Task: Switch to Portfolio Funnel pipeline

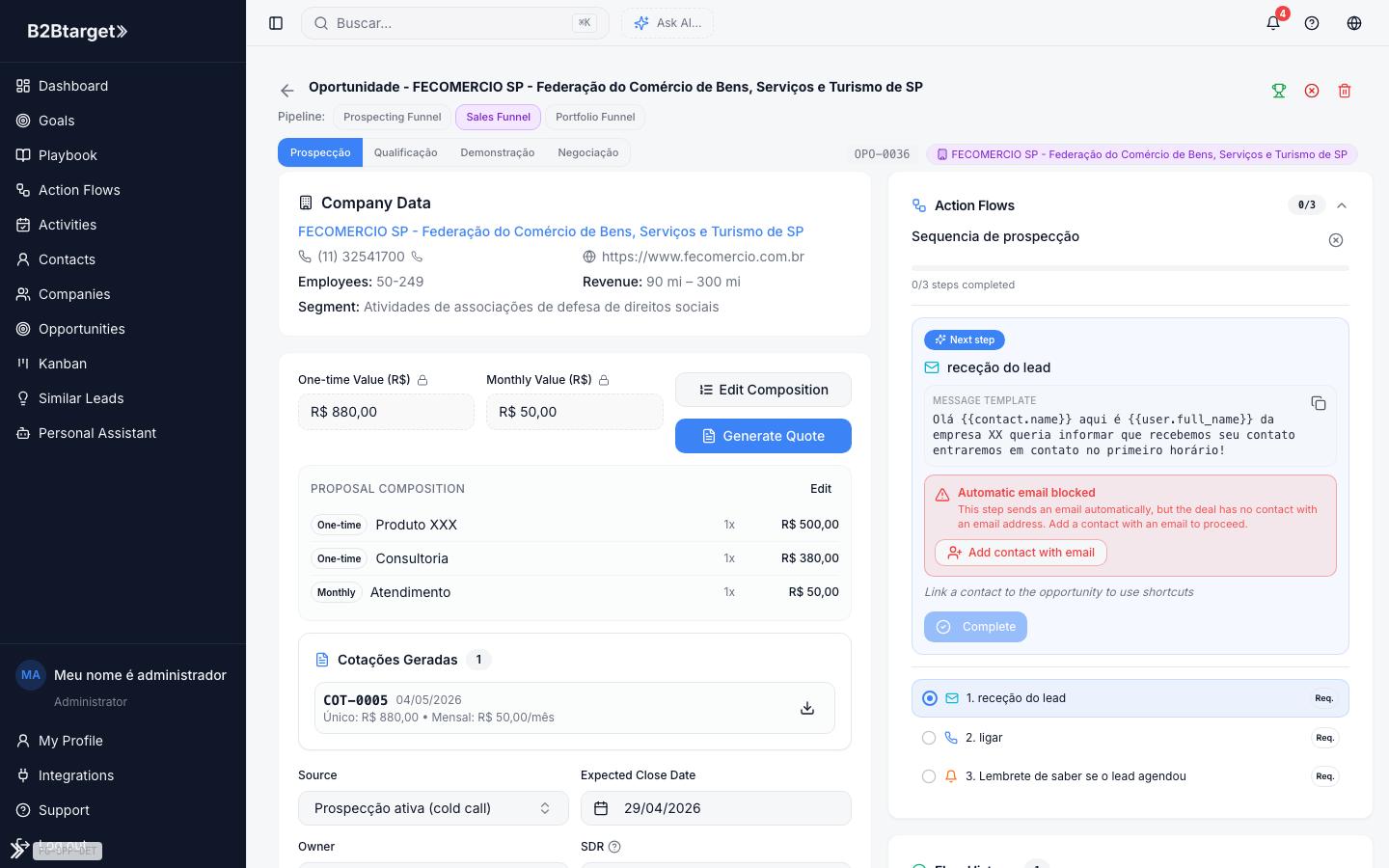Action: (x=595, y=117)
